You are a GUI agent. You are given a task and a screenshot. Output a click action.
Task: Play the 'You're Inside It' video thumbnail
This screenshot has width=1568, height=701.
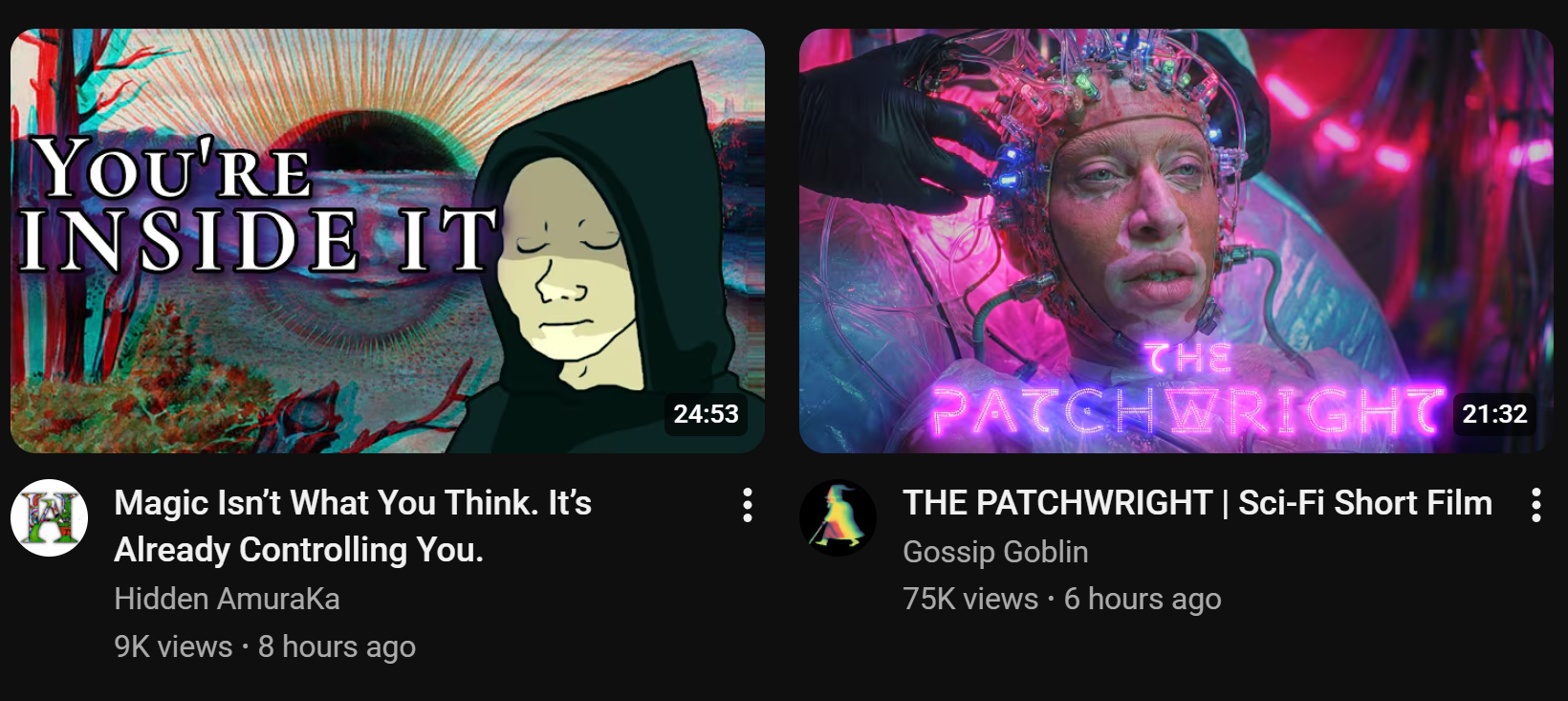point(387,241)
